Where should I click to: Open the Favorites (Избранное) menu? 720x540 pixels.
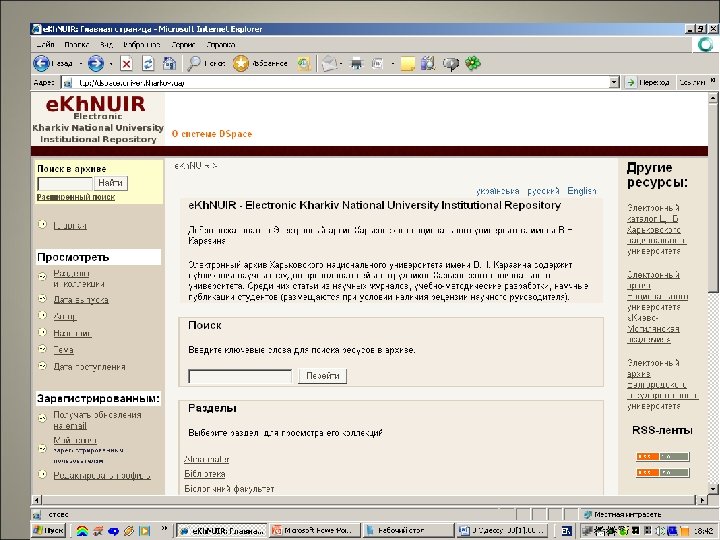pos(142,45)
